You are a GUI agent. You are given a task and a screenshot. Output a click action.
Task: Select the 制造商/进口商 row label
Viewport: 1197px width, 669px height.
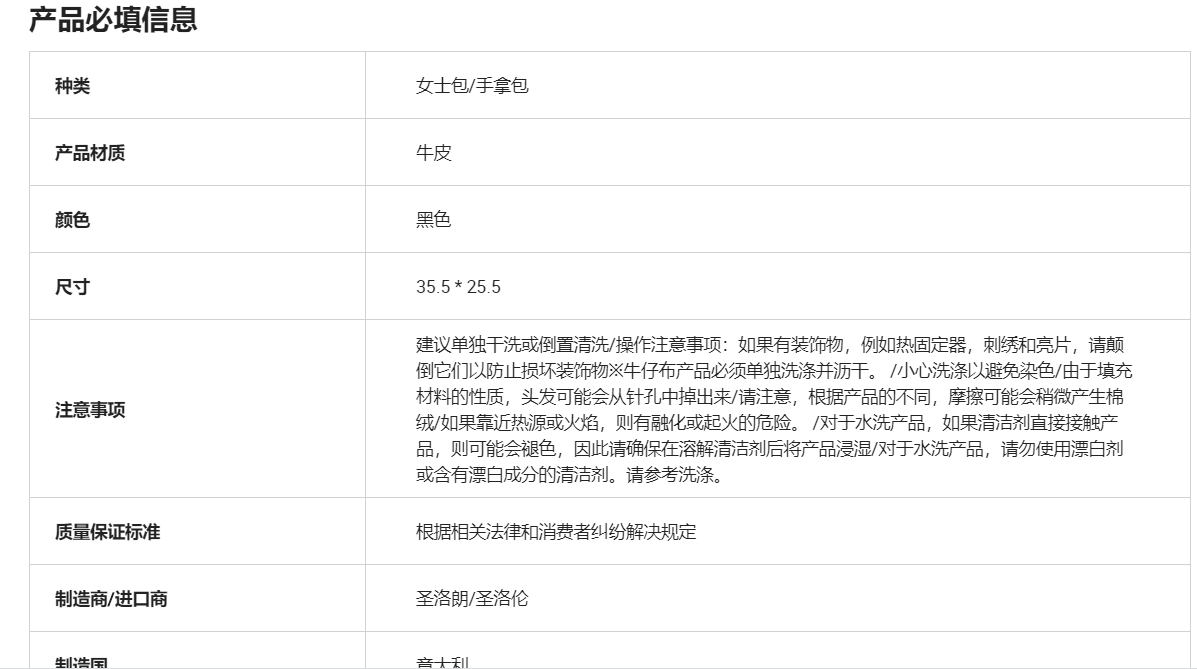tap(111, 599)
